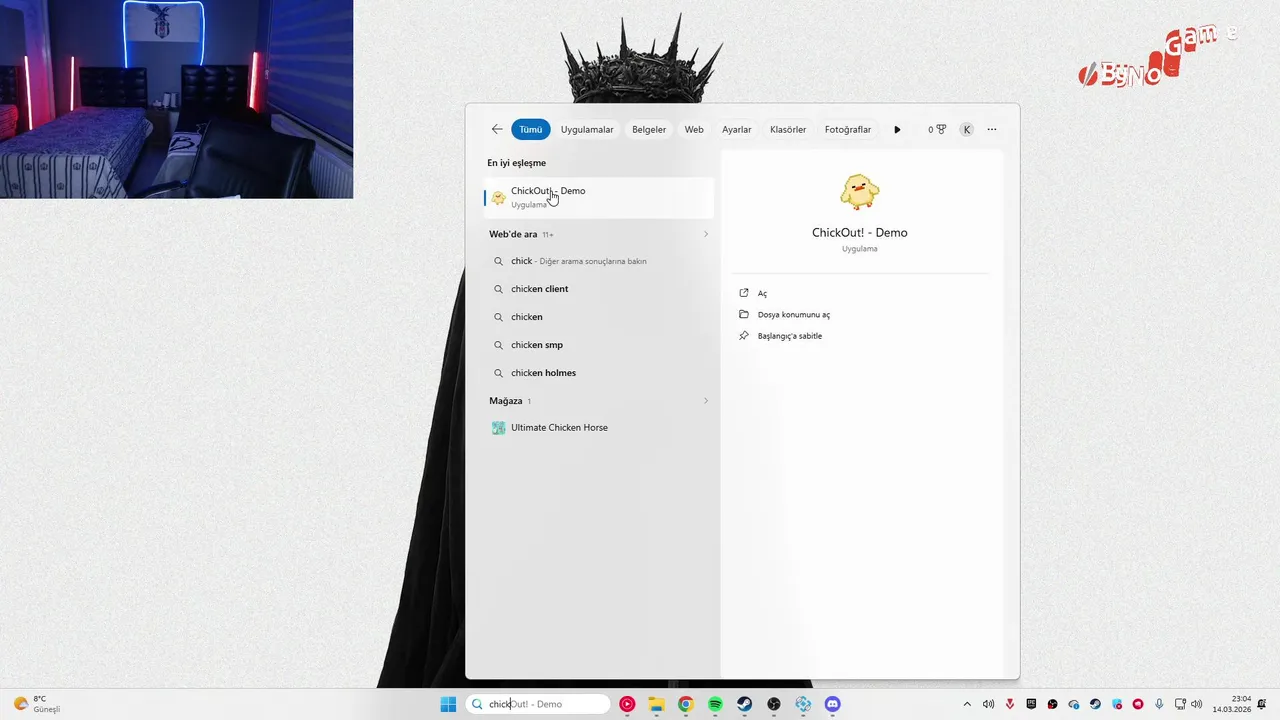Switch to the Uygulamalar filter tab
The height and width of the screenshot is (720, 1280).
tap(587, 129)
